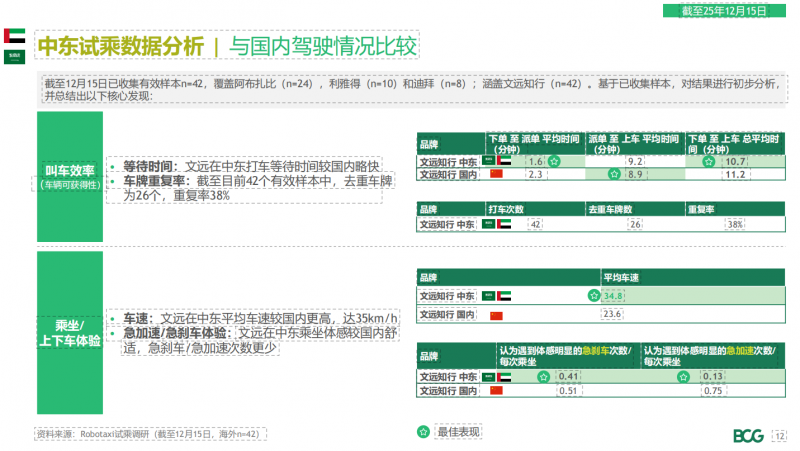This screenshot has width=800, height=451.
Task: Click the Robotaxi source footnote text
Action: tap(147, 434)
